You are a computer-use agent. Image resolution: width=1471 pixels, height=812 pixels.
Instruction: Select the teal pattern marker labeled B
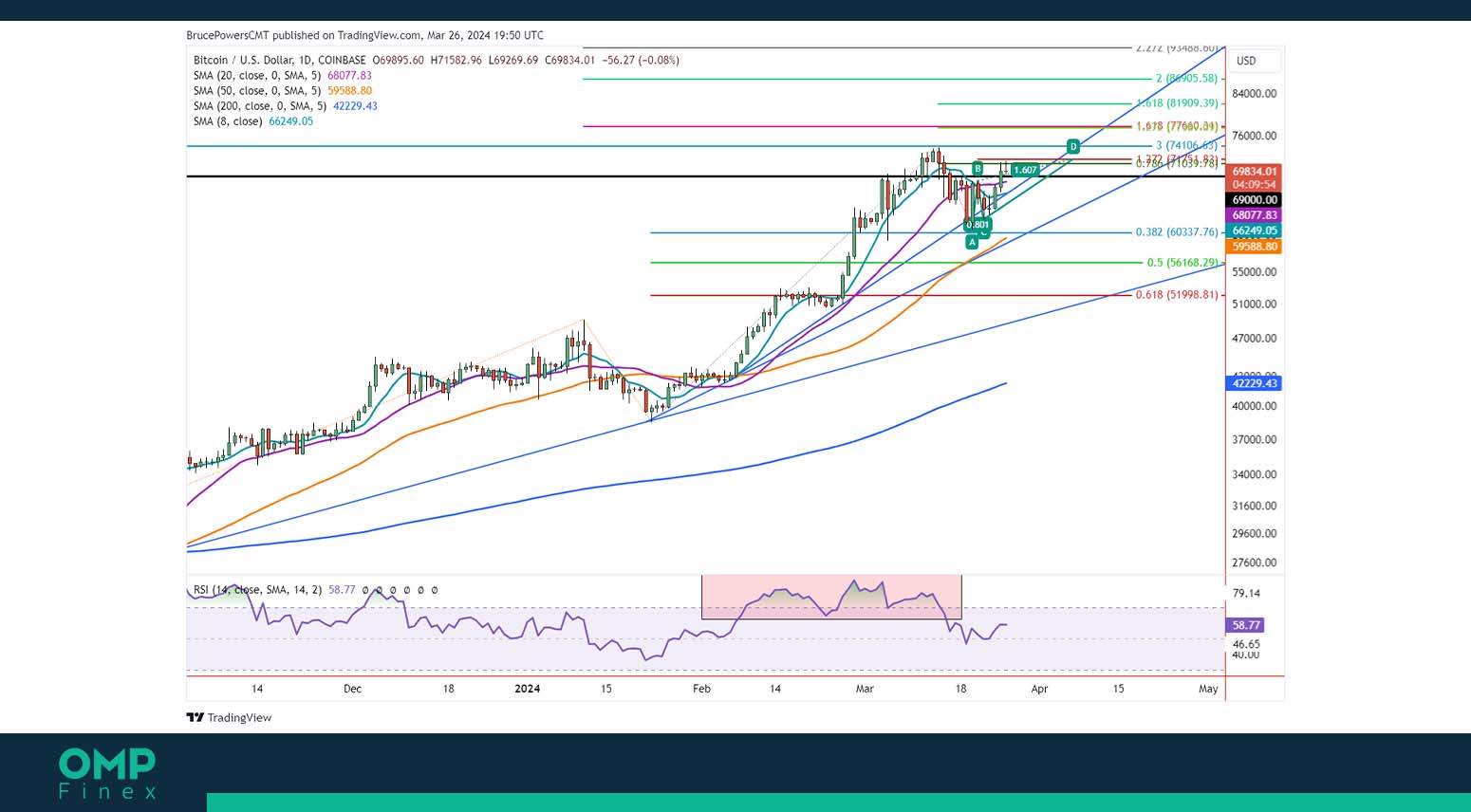[978, 169]
